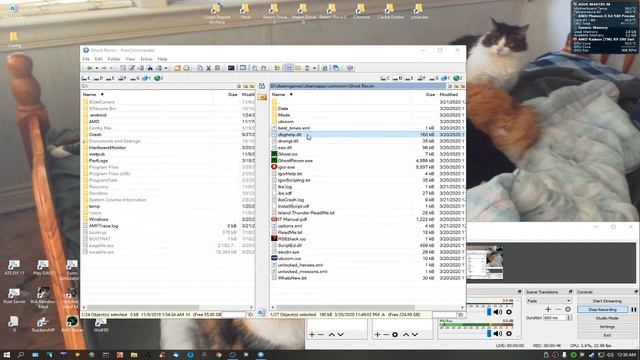Select the Windows folder in left panel
This screenshot has width=640, height=360.
pyautogui.click(x=98, y=219)
